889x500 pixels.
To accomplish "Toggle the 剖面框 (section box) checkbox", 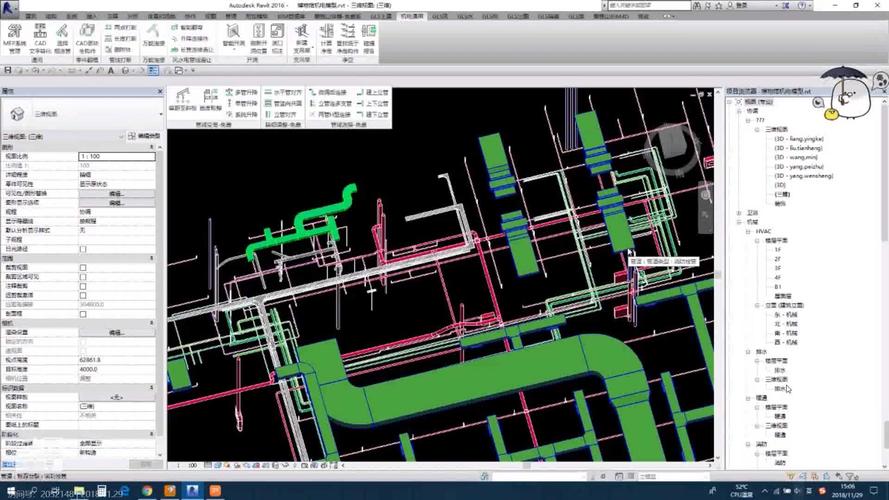I will point(83,312).
